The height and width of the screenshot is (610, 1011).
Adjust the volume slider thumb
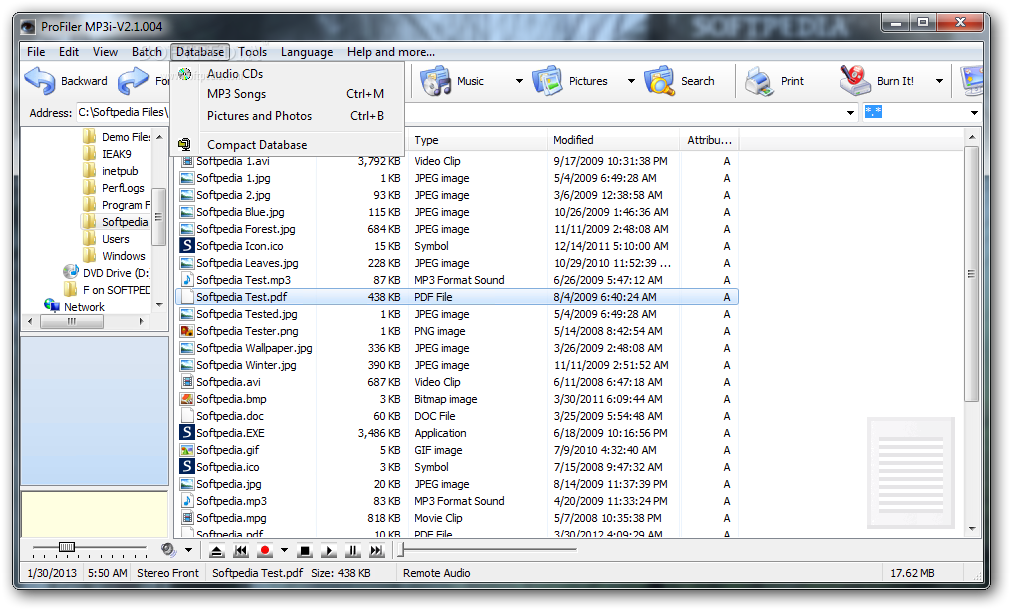(66, 547)
